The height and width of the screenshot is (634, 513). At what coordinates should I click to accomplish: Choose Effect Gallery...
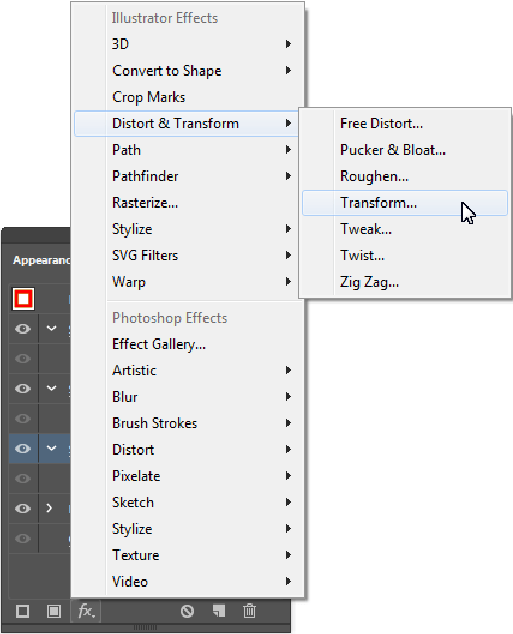point(187,344)
